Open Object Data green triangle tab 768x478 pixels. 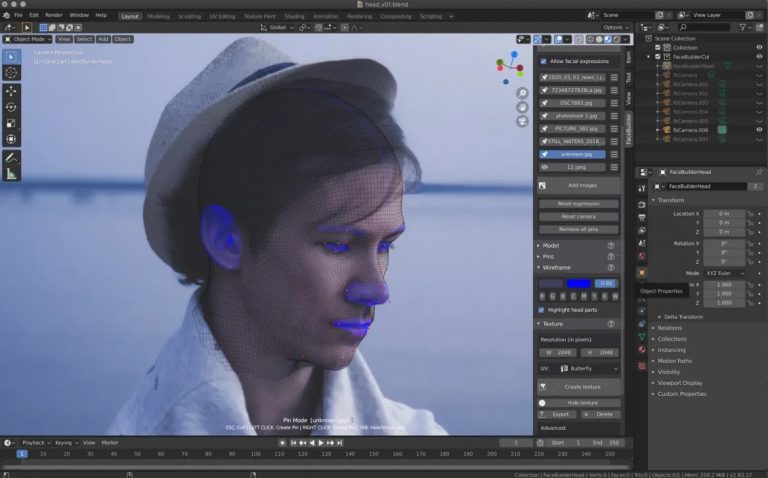pos(642,336)
